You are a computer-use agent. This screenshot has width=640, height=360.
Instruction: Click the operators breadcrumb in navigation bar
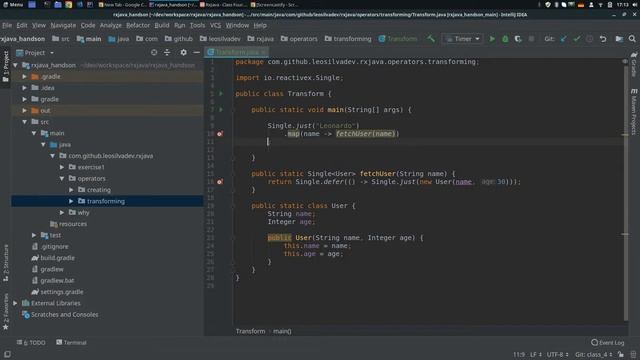(299, 39)
